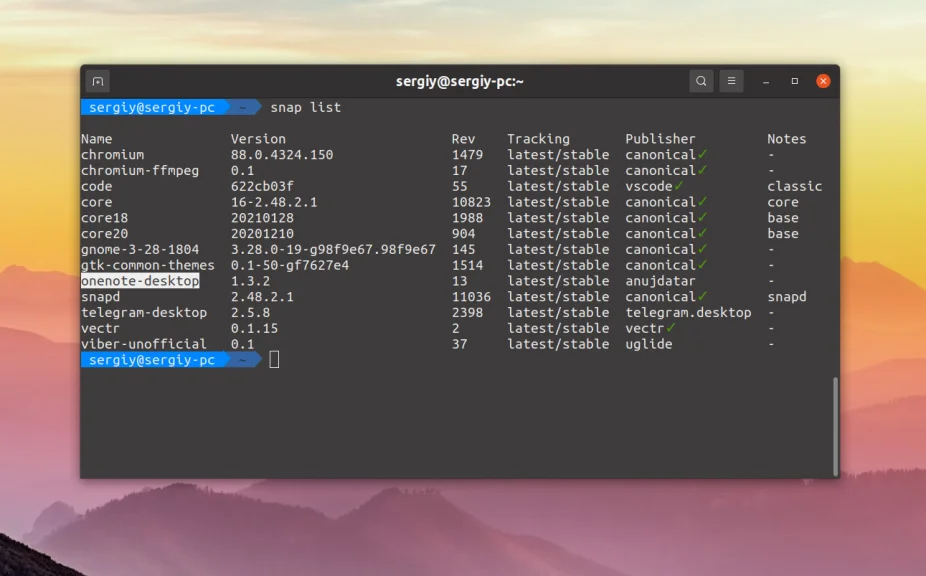This screenshot has width=926, height=576.
Task: Select the highlighted onenote-desktop entry
Action: (140, 281)
